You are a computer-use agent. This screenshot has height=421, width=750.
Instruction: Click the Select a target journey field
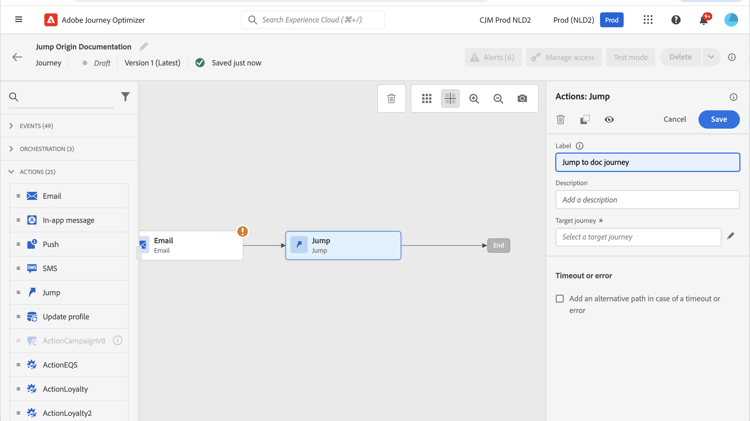[x=638, y=237]
